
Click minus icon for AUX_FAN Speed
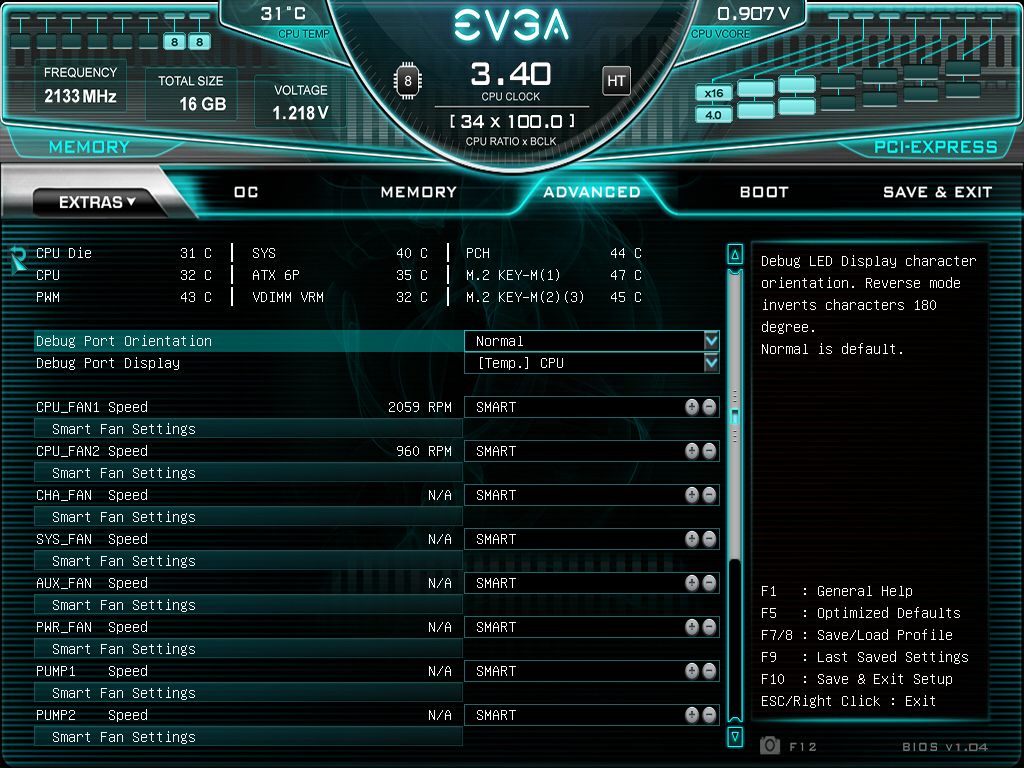[x=709, y=583]
